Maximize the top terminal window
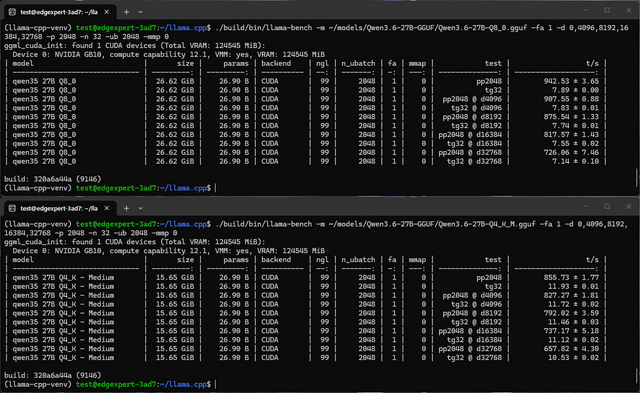The width and height of the screenshot is (640, 393). [x=607, y=10]
